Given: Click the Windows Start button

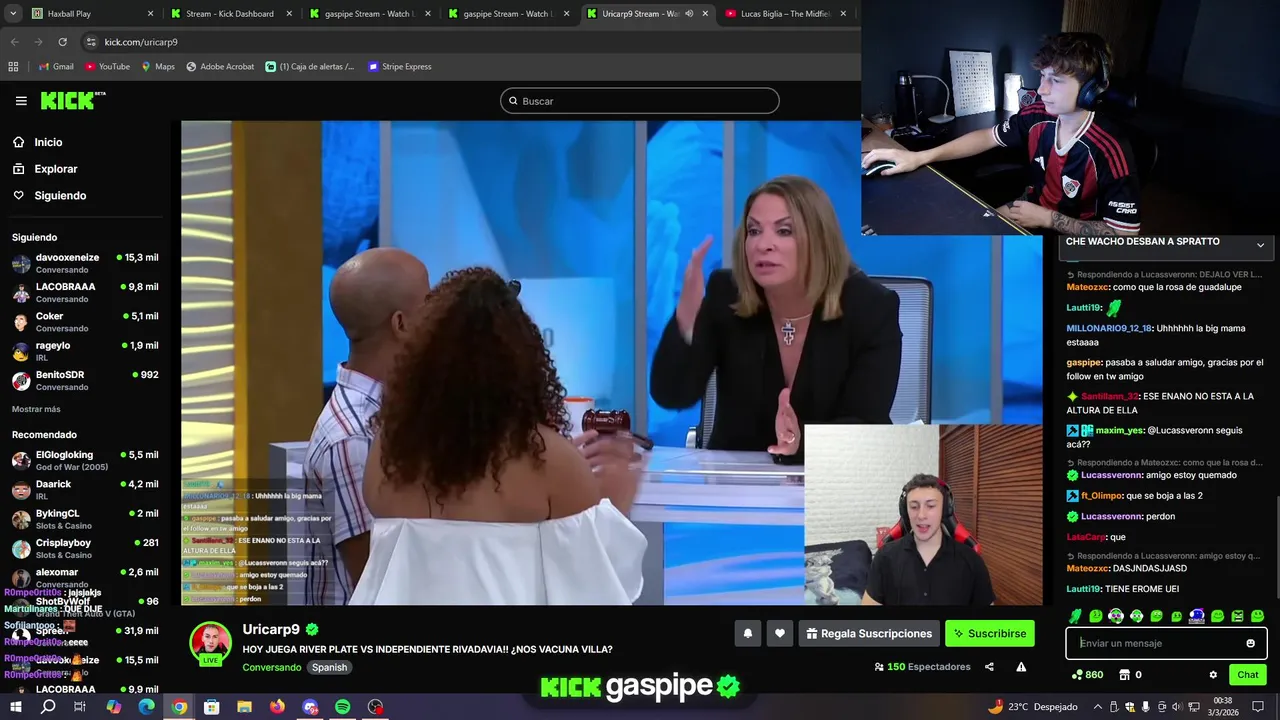Looking at the screenshot, I should tap(15, 707).
